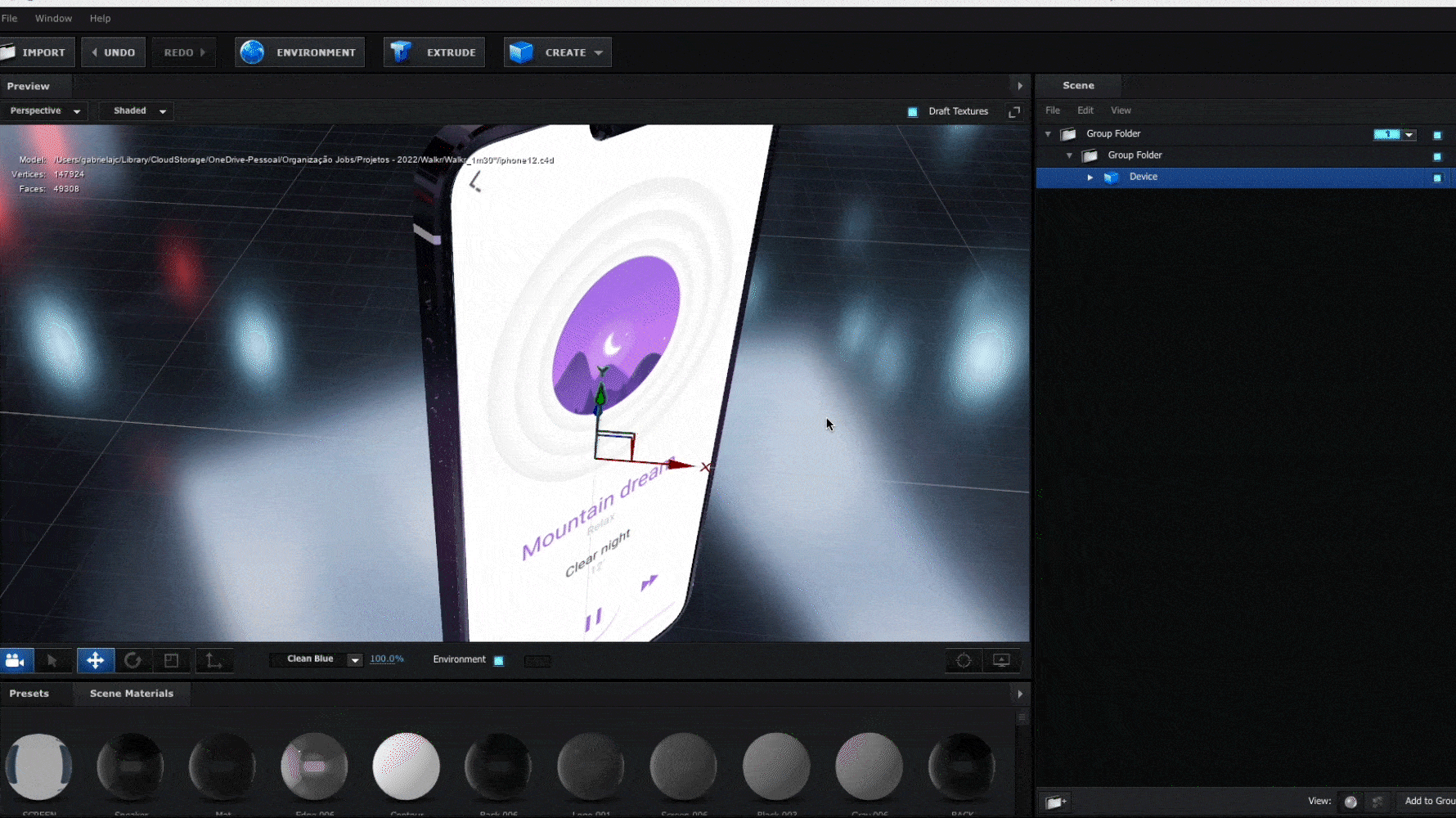1456x818 pixels.
Task: Click the Create cube icon
Action: [x=521, y=52]
